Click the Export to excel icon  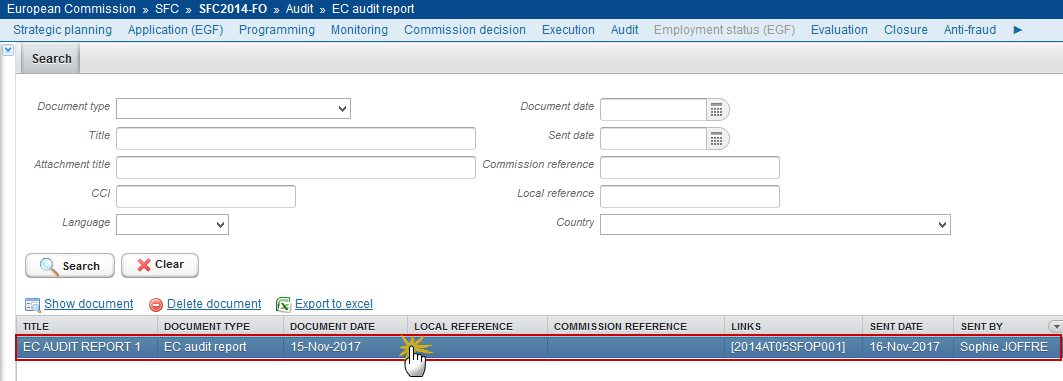click(284, 304)
